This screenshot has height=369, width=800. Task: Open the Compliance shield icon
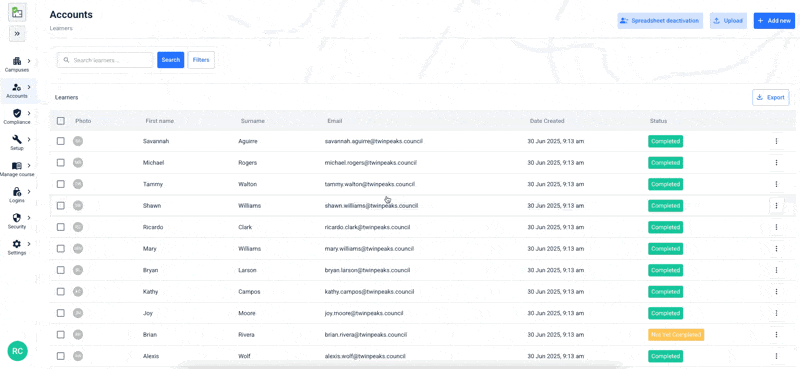pos(17,113)
